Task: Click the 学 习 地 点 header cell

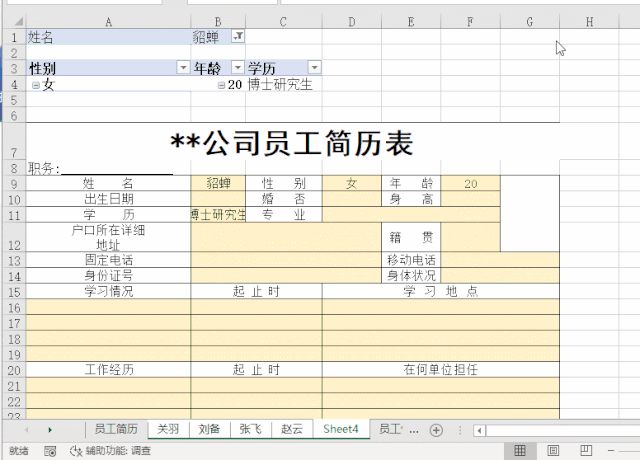Action: 441,291
